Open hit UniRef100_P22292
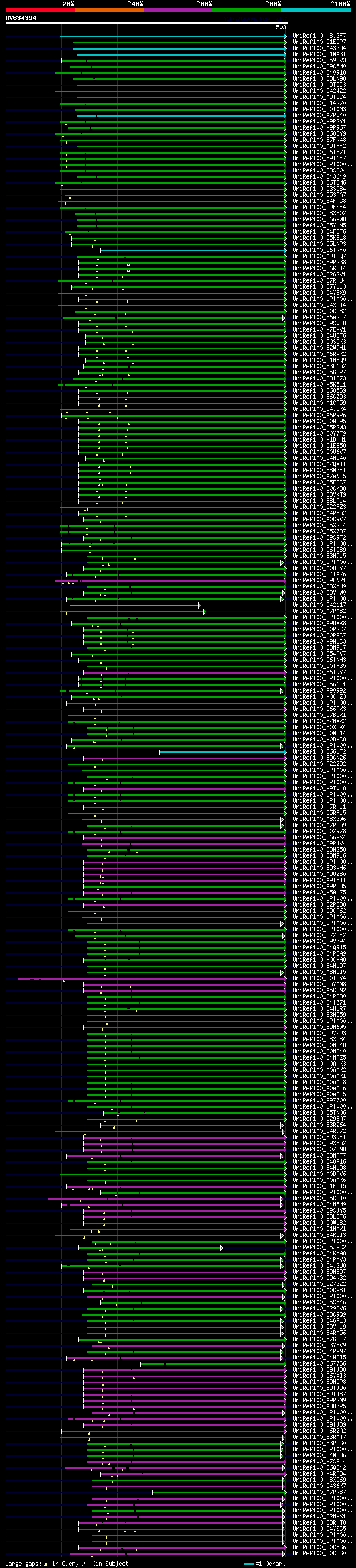 pos(319,764)
